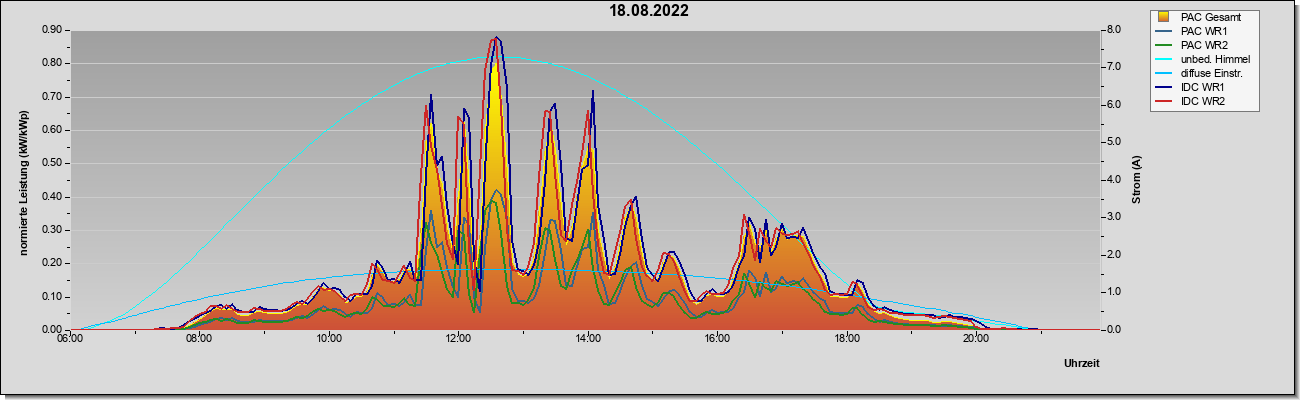Click the '06:00' time tick label
Screen dimensions: 1300x400
[x=70, y=340]
